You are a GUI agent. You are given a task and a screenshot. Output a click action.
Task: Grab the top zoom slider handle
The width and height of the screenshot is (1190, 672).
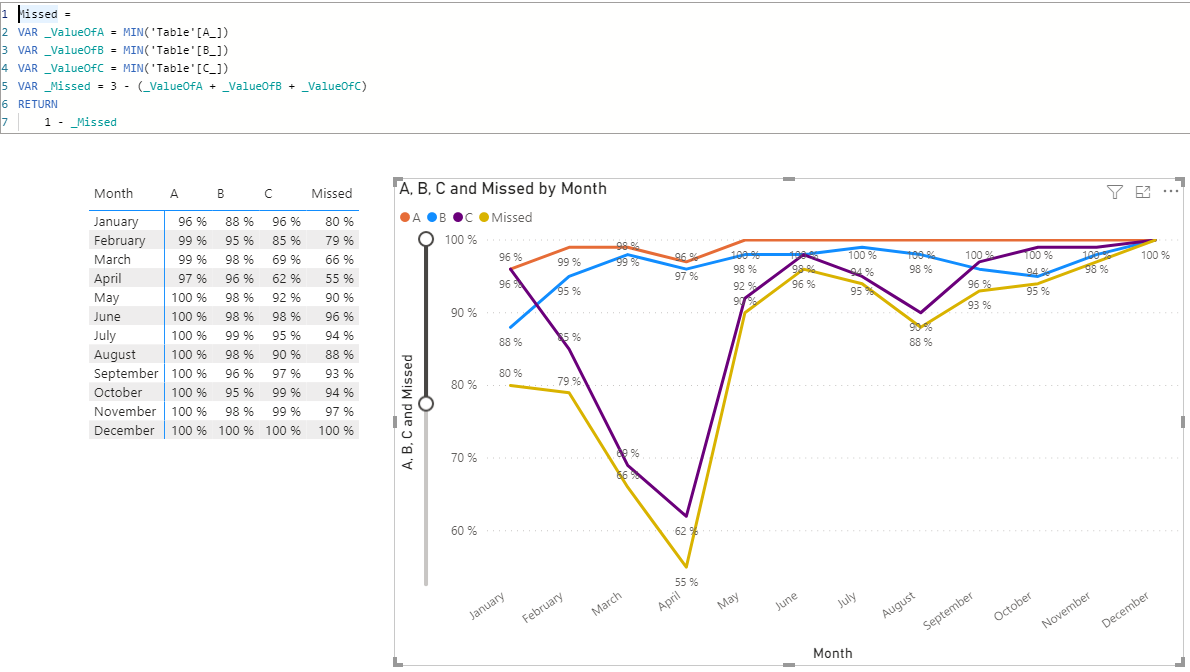426,239
